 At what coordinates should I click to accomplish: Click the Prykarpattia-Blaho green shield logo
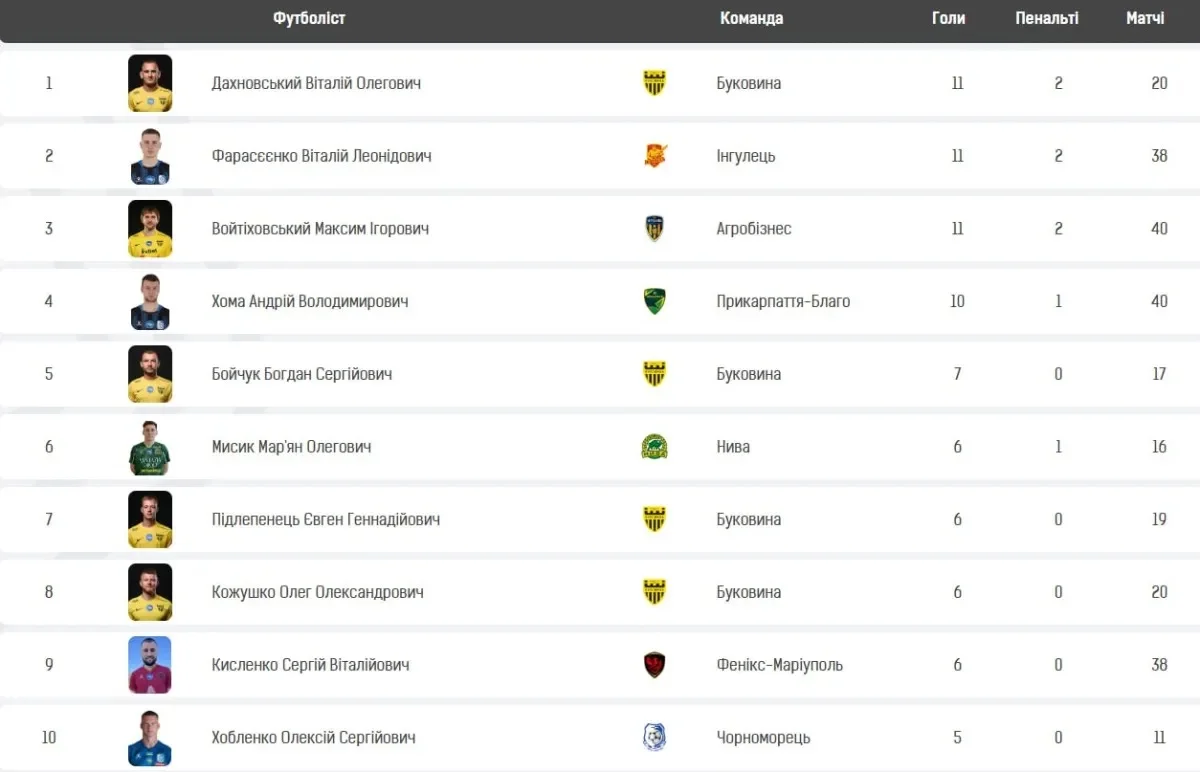pos(654,301)
